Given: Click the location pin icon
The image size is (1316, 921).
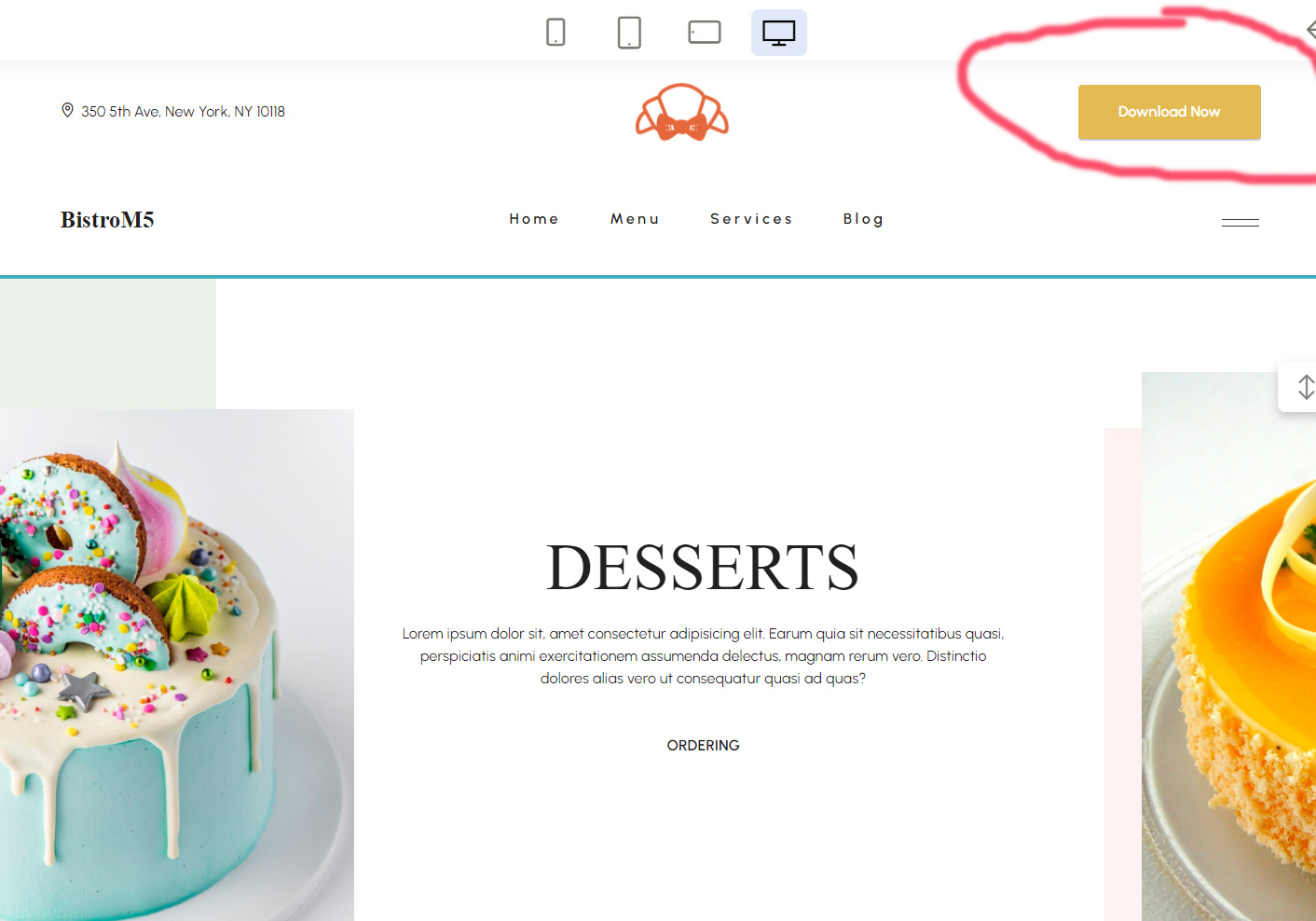Looking at the screenshot, I should coord(67,110).
